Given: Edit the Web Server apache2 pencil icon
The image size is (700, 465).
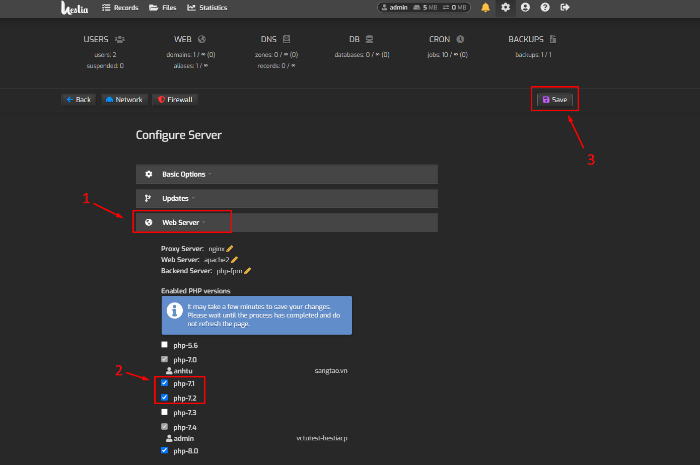Looking at the screenshot, I should tap(234, 260).
